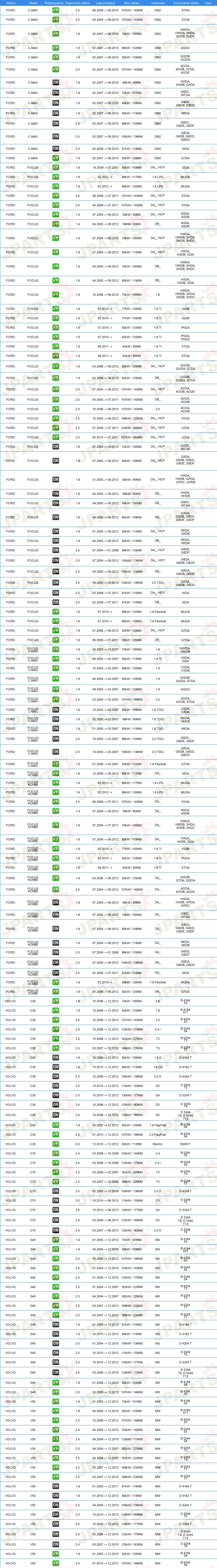The height and width of the screenshot is (1568, 217).
Task: Select '1.6 D2' cell in Volvo C30 row
Action: click(x=158, y=1067)
